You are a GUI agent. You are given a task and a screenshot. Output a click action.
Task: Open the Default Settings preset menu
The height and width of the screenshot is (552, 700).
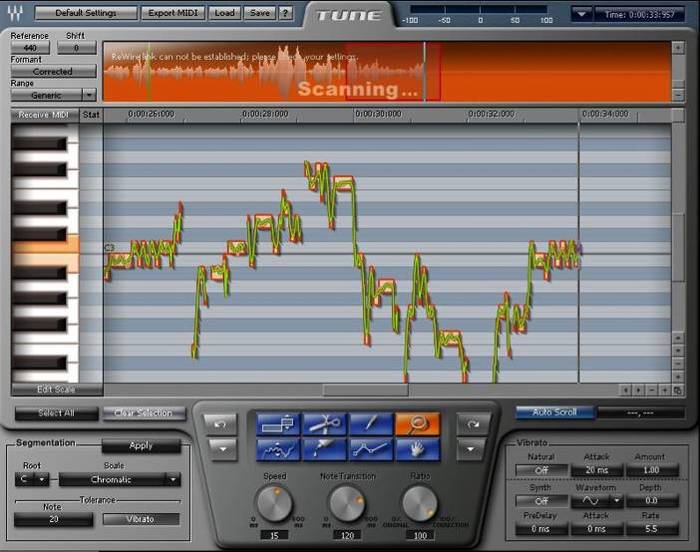(84, 13)
